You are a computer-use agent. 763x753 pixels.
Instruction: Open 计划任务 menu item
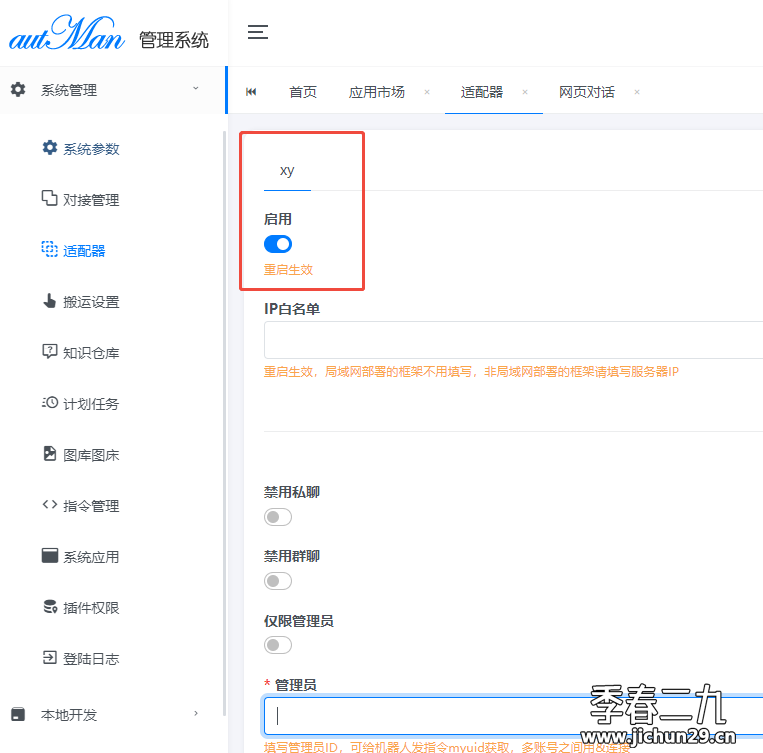91,404
